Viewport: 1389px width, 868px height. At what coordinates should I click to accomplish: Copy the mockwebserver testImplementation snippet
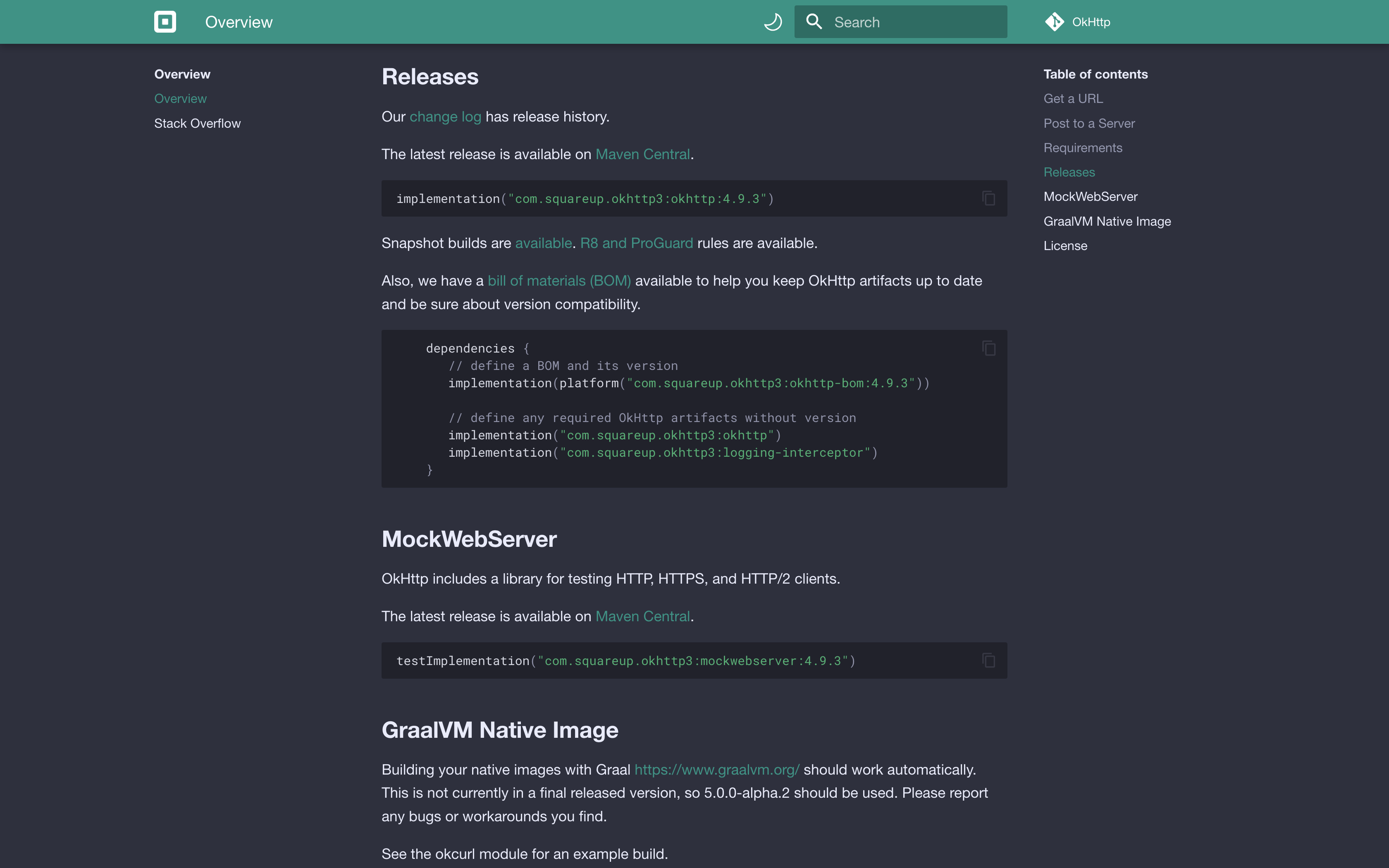coord(988,660)
